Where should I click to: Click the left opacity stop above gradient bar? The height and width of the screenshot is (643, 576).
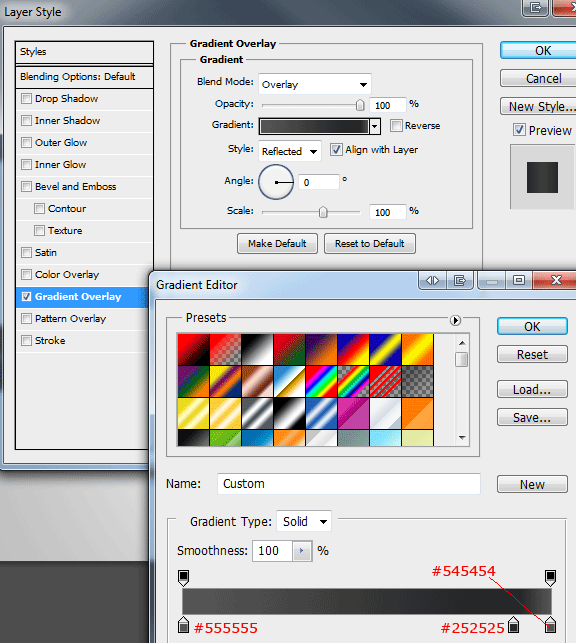(184, 577)
